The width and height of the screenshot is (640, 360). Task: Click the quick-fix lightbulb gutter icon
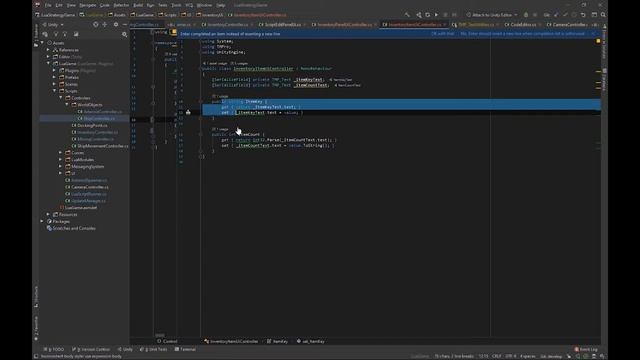click(x=188, y=112)
